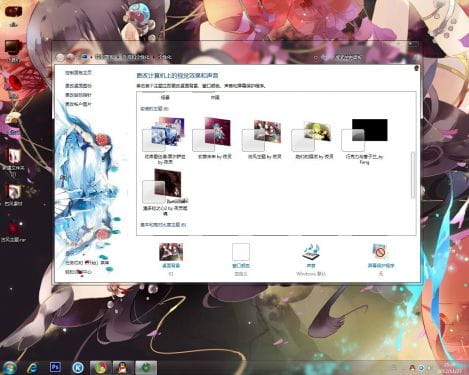Launch Internet Explorer from taskbar

pyautogui.click(x=32, y=368)
